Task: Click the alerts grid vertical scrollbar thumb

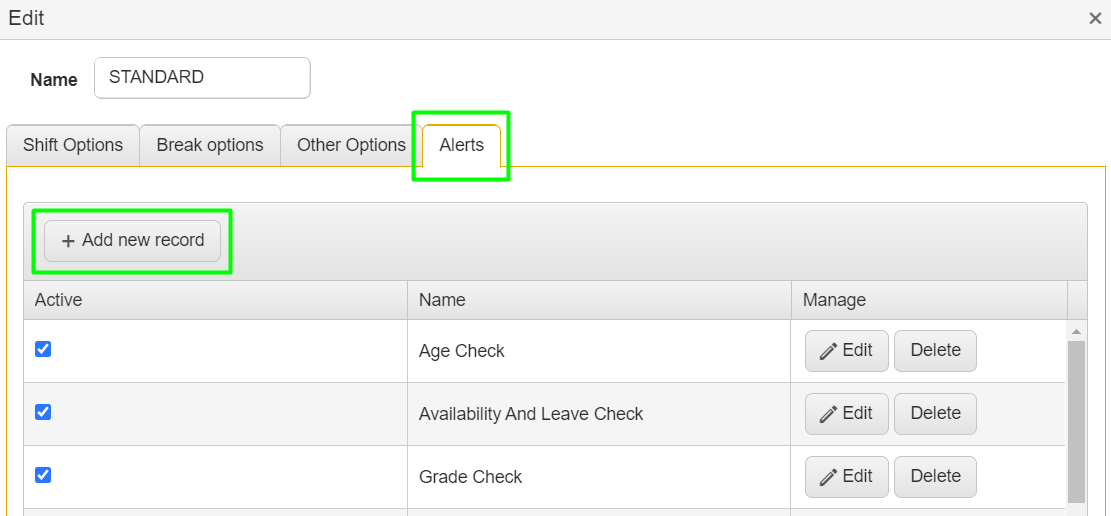Action: 1076,422
